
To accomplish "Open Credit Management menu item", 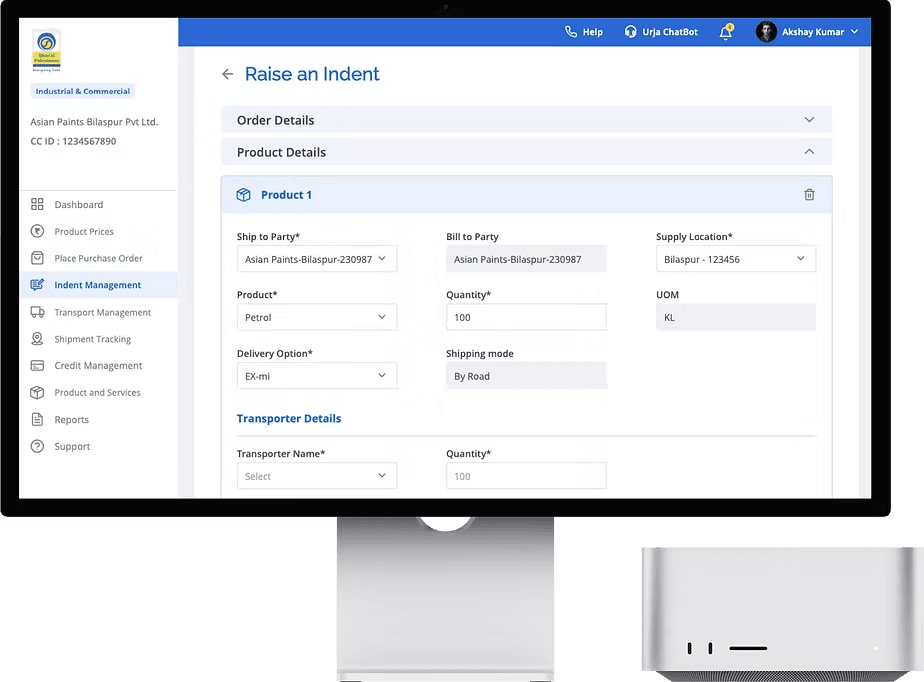I will coord(98,365).
